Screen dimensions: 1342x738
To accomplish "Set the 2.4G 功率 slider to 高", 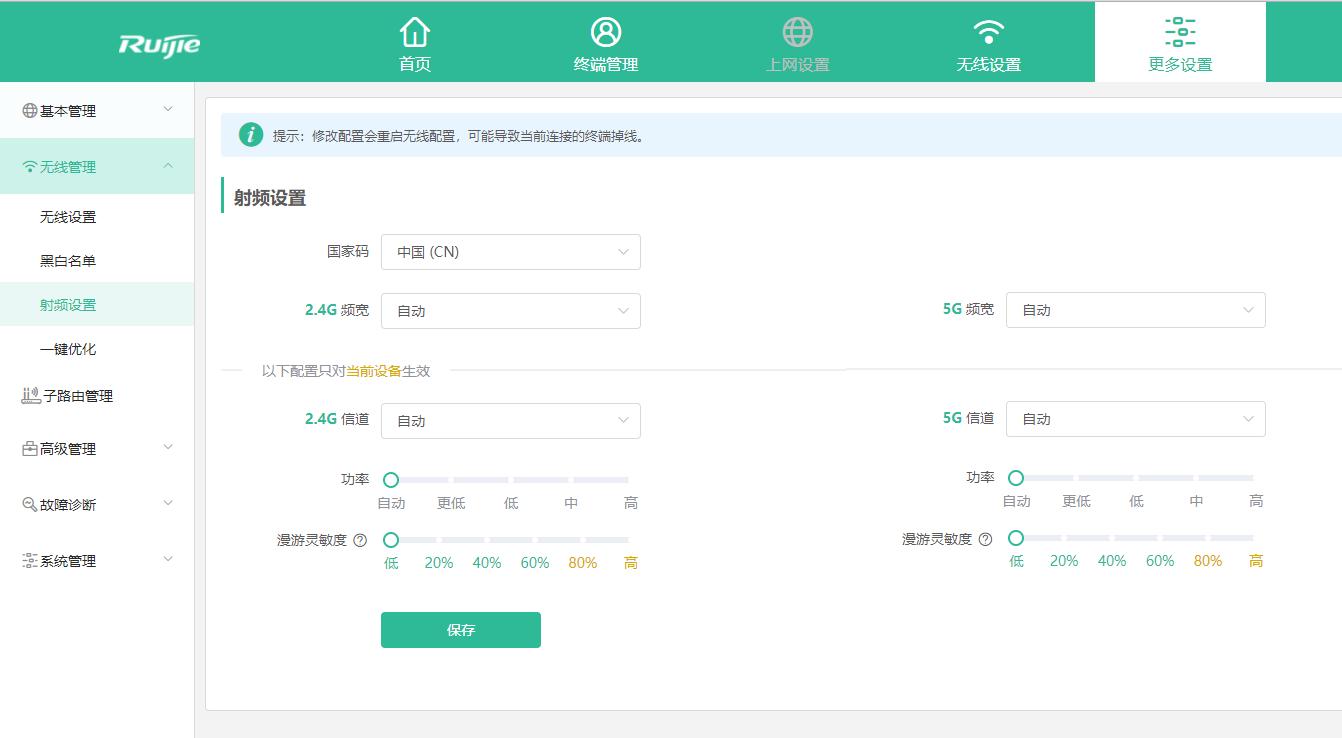I will 630,480.
